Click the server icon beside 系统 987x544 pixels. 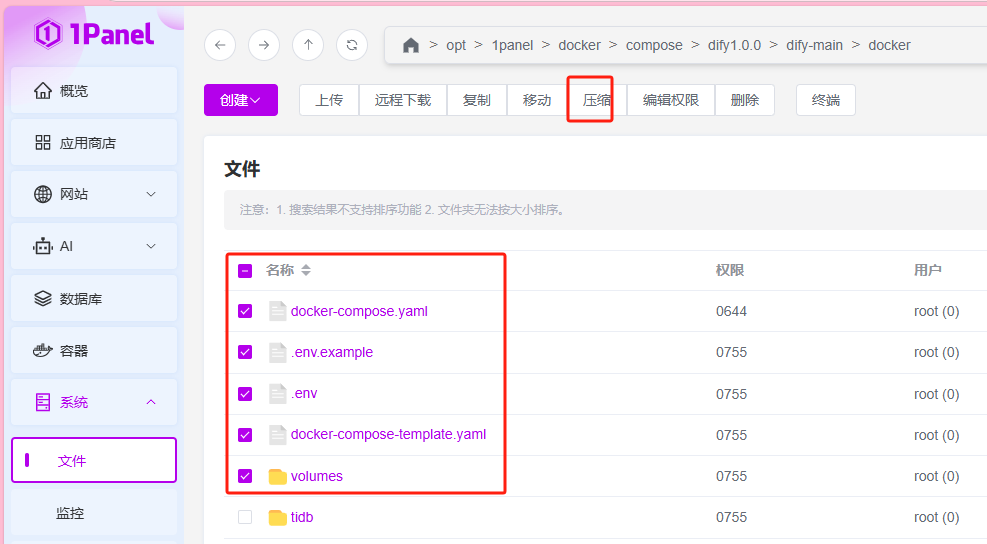click(x=43, y=402)
